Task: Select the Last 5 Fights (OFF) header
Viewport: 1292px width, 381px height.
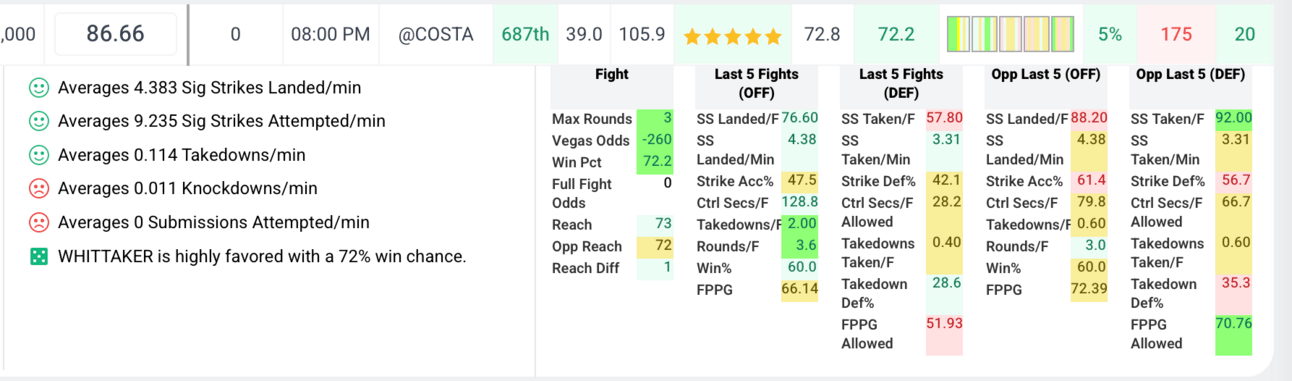Action: coord(757,83)
